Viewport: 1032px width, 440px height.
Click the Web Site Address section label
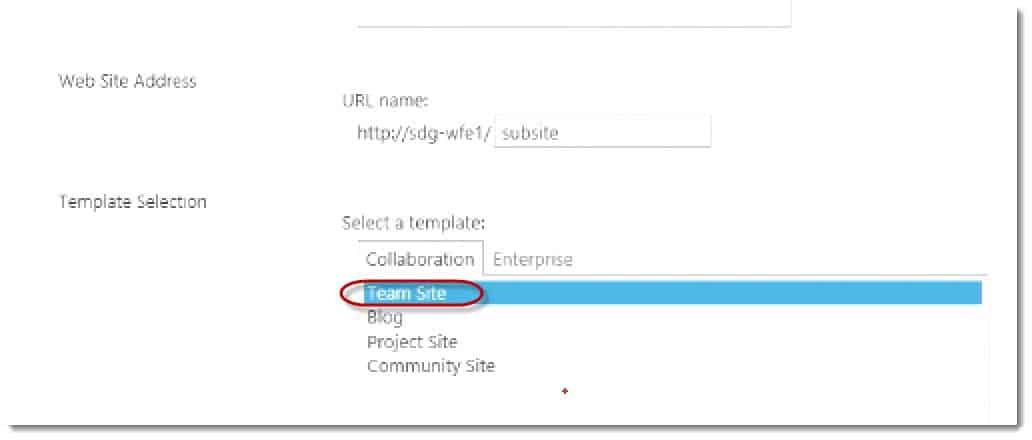click(128, 82)
